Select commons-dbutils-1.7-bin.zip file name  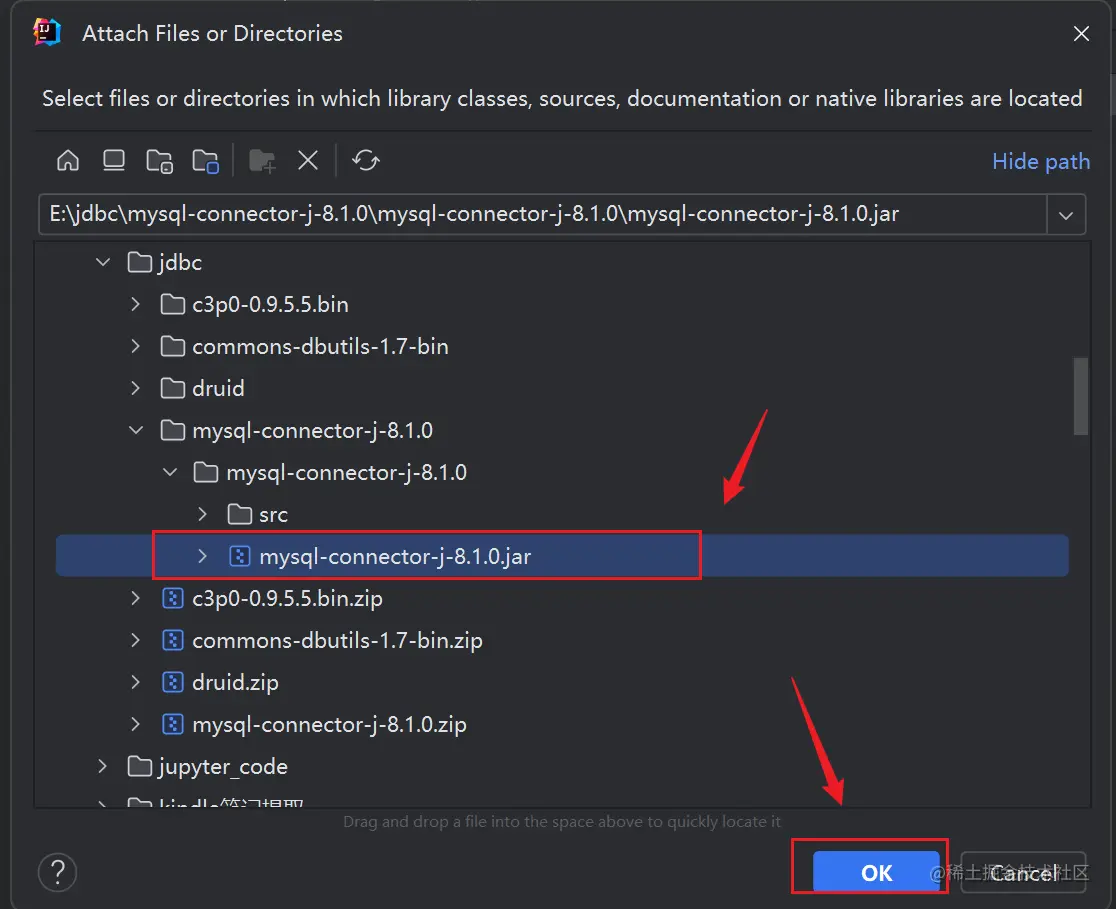[337, 641]
